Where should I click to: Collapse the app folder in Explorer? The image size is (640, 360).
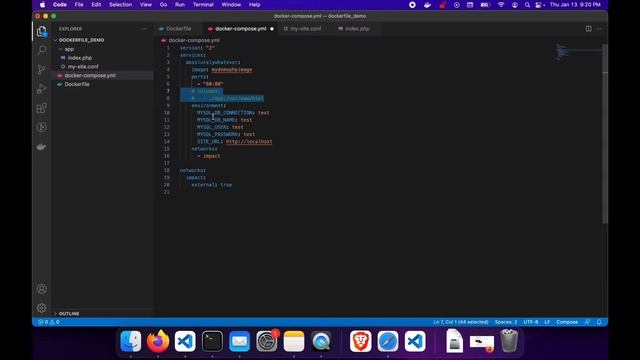point(69,49)
